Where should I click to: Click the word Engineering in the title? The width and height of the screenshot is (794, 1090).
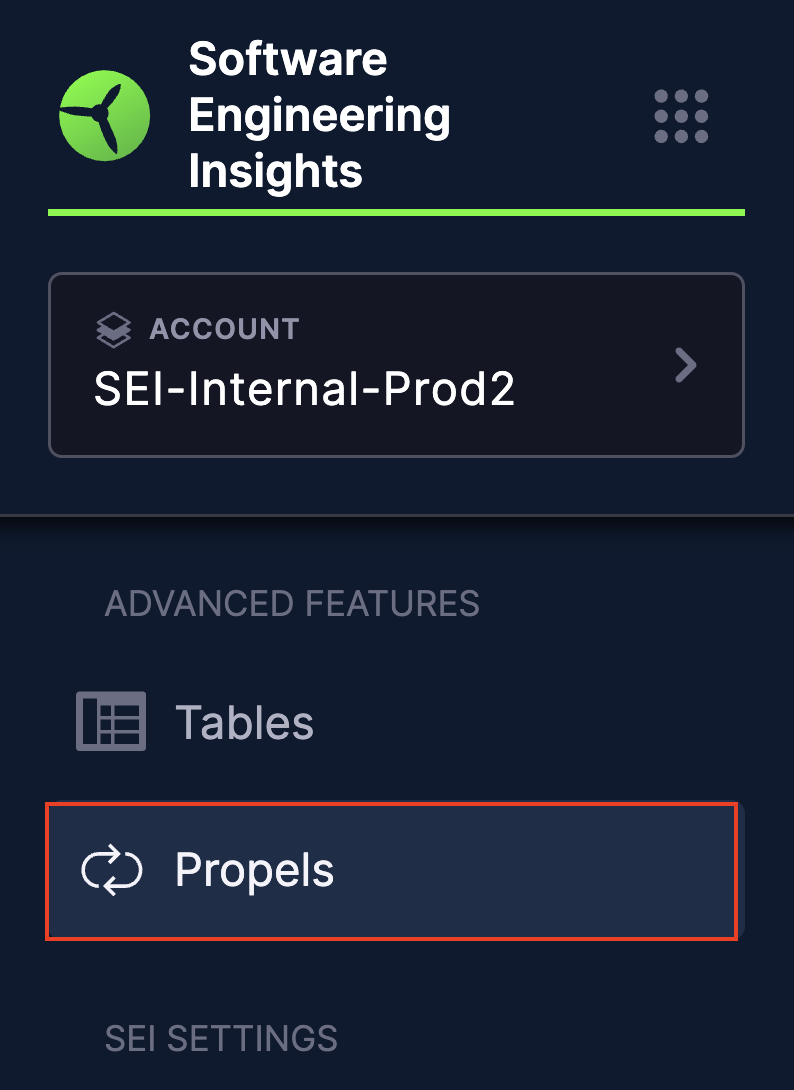(x=319, y=116)
